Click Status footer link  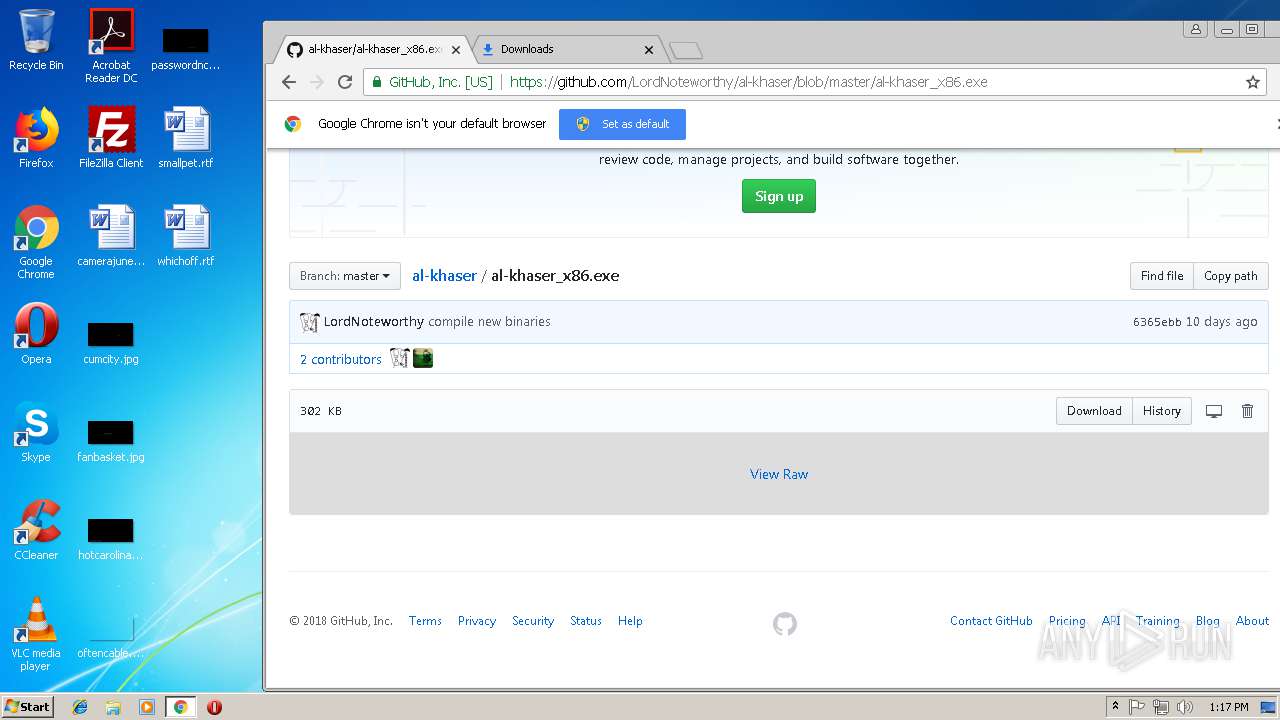click(x=586, y=621)
